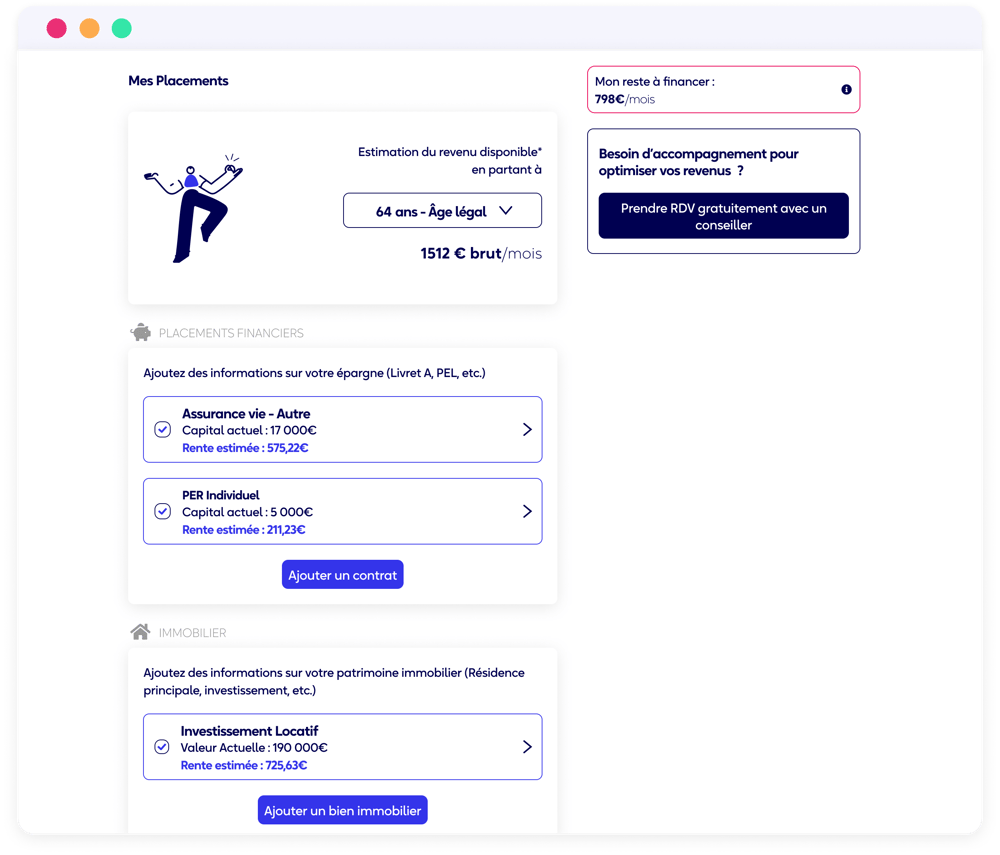Click the "Ajouter un bien immobilier" button

click(342, 810)
